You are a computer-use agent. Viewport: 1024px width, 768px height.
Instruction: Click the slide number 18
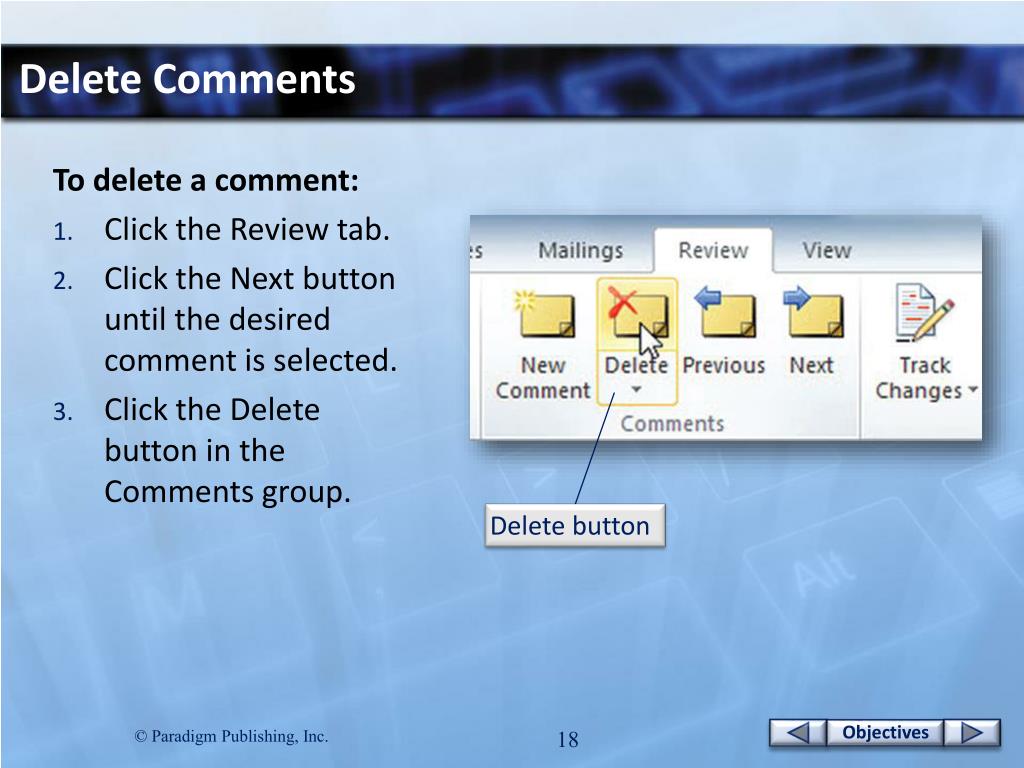point(568,739)
